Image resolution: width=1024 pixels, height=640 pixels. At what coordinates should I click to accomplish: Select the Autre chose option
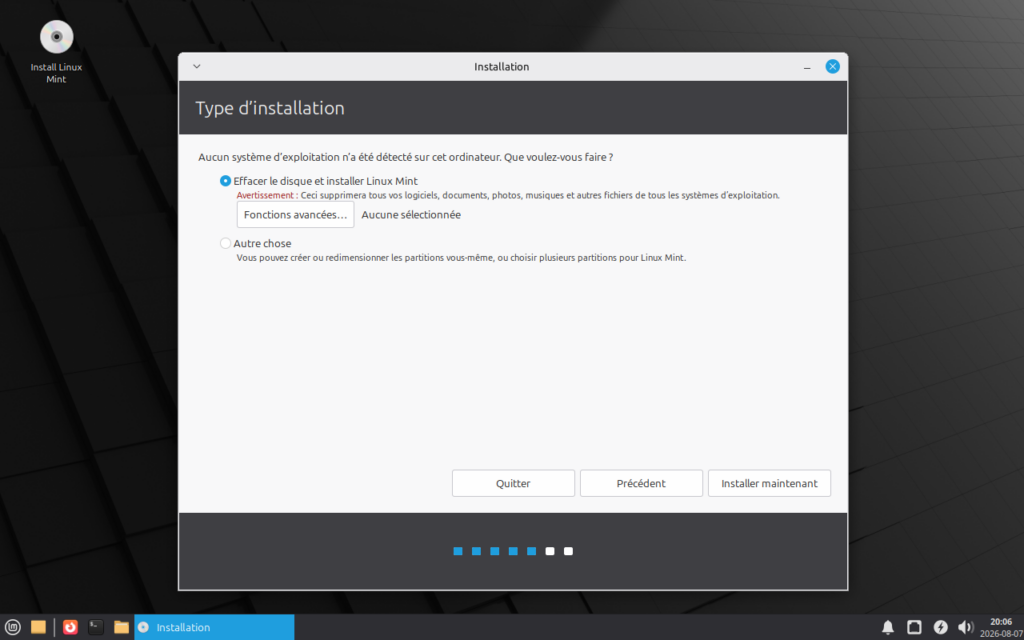(x=255, y=244)
